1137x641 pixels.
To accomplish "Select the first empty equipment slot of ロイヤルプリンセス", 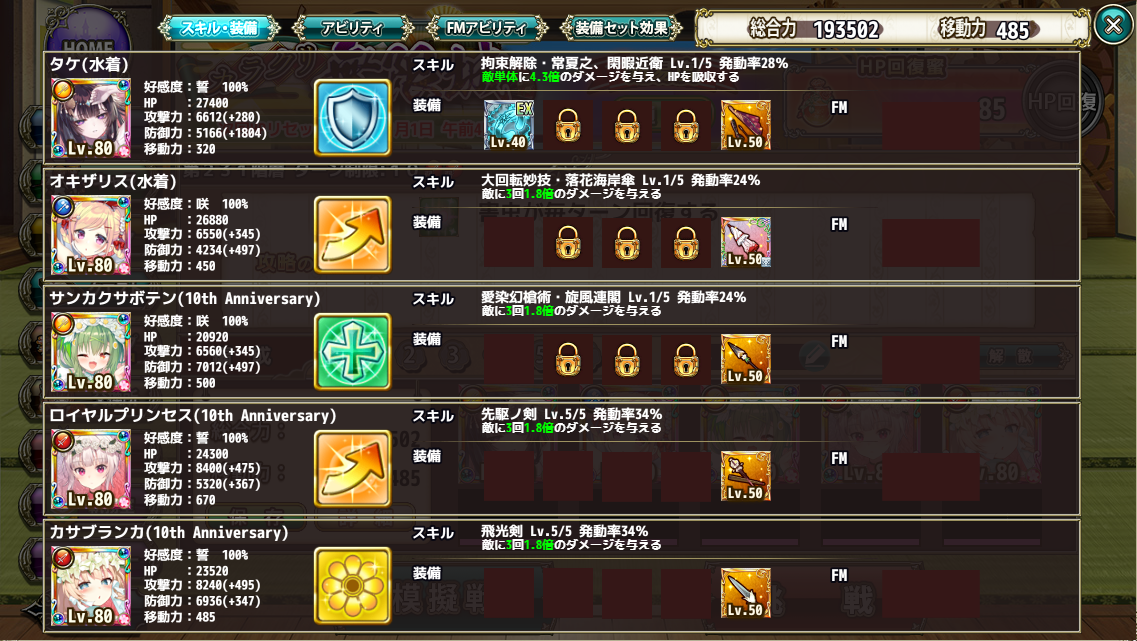I will point(509,476).
